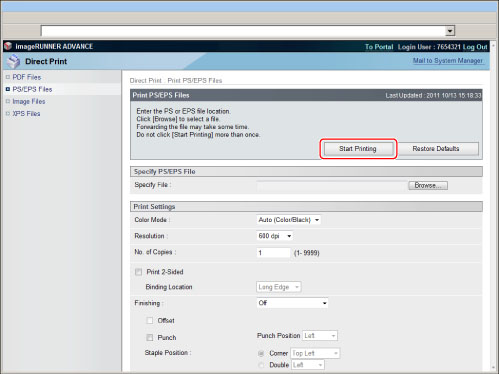The height and width of the screenshot is (374, 499).
Task: Click the imageRUNNER ADVANCE logo icon
Action: (x=8, y=46)
